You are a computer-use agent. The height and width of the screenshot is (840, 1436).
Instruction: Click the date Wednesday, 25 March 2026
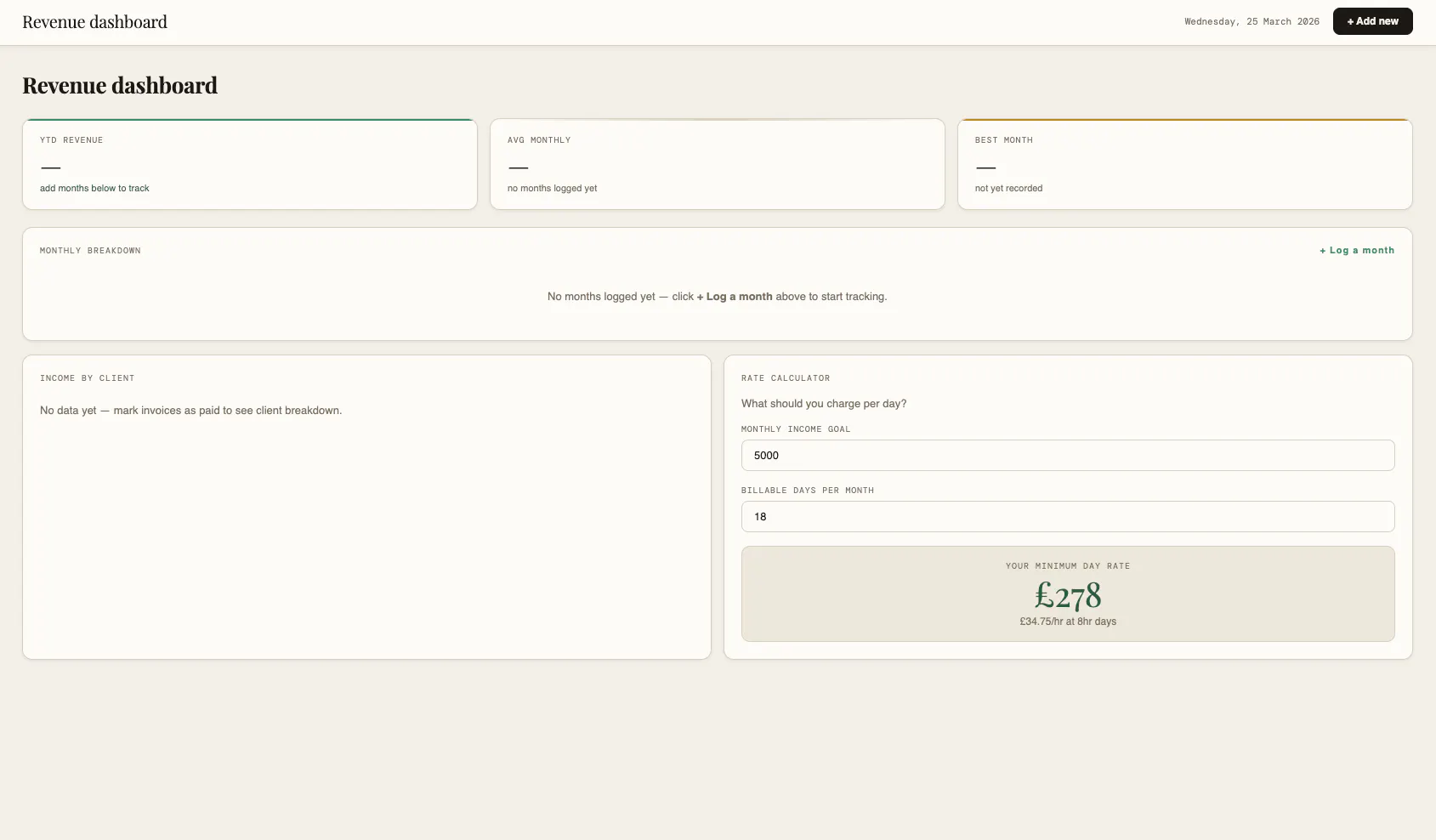pos(1252,21)
